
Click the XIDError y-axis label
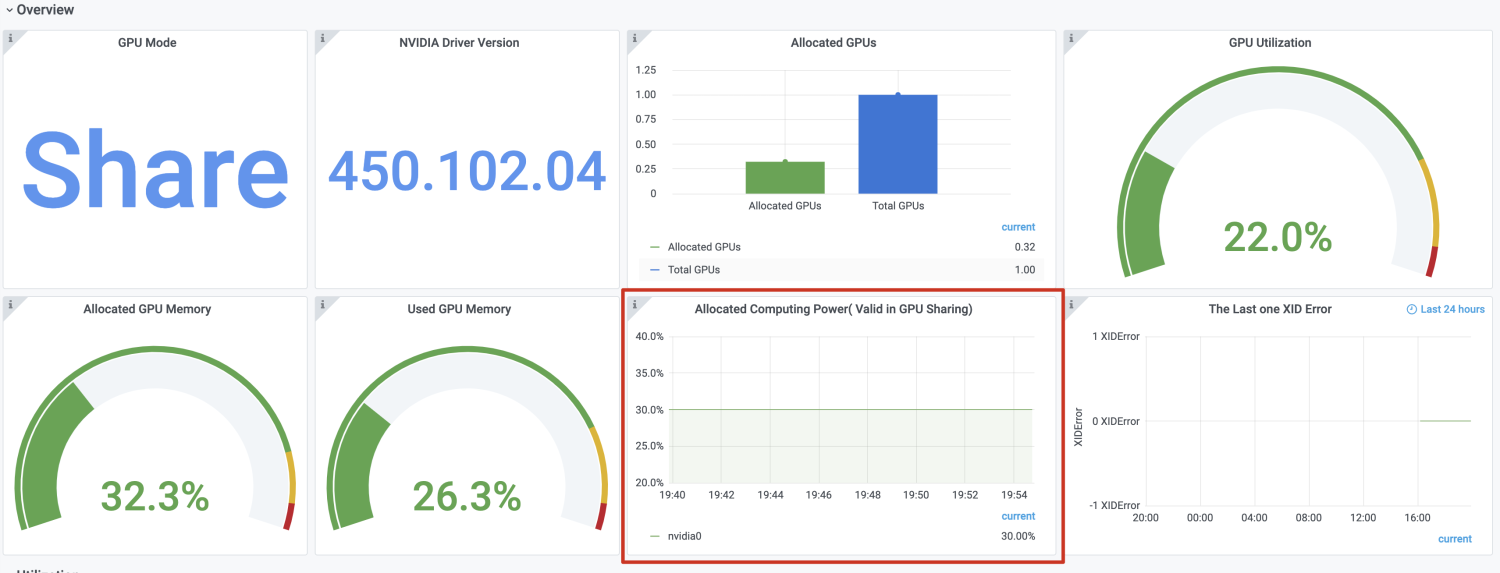(1078, 427)
